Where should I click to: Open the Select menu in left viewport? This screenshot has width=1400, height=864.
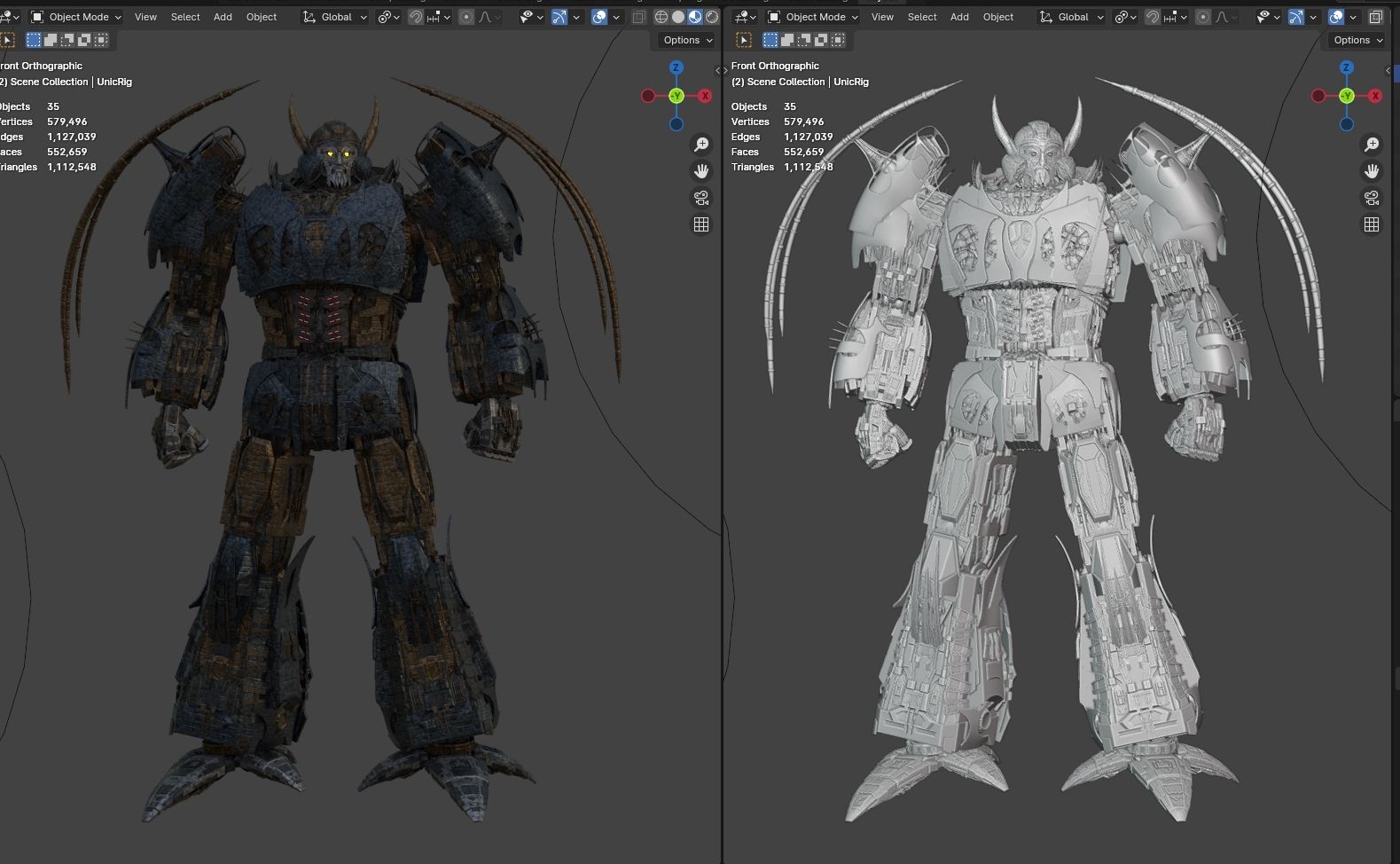click(x=185, y=17)
